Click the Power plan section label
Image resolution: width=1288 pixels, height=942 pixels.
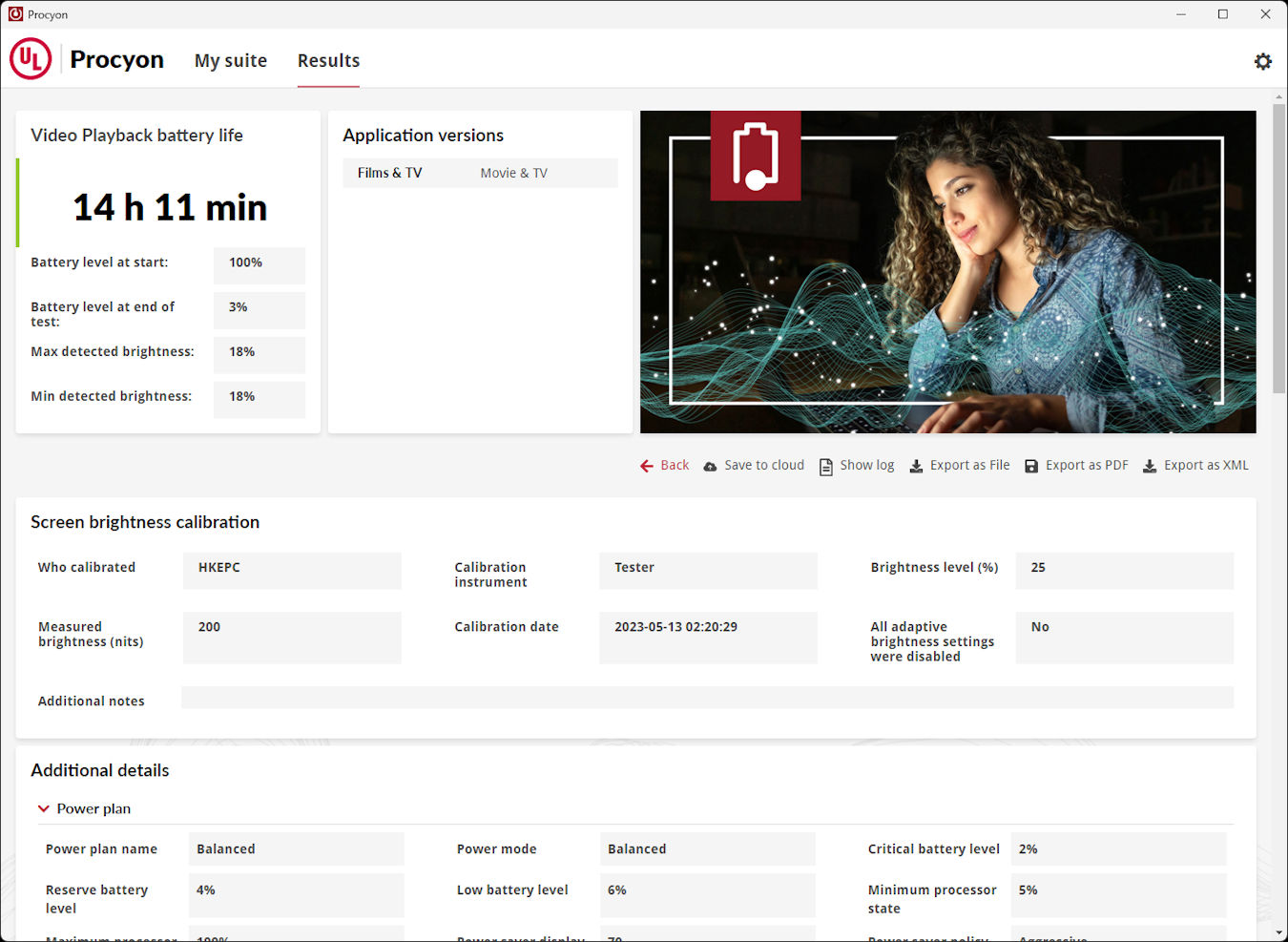[93, 808]
